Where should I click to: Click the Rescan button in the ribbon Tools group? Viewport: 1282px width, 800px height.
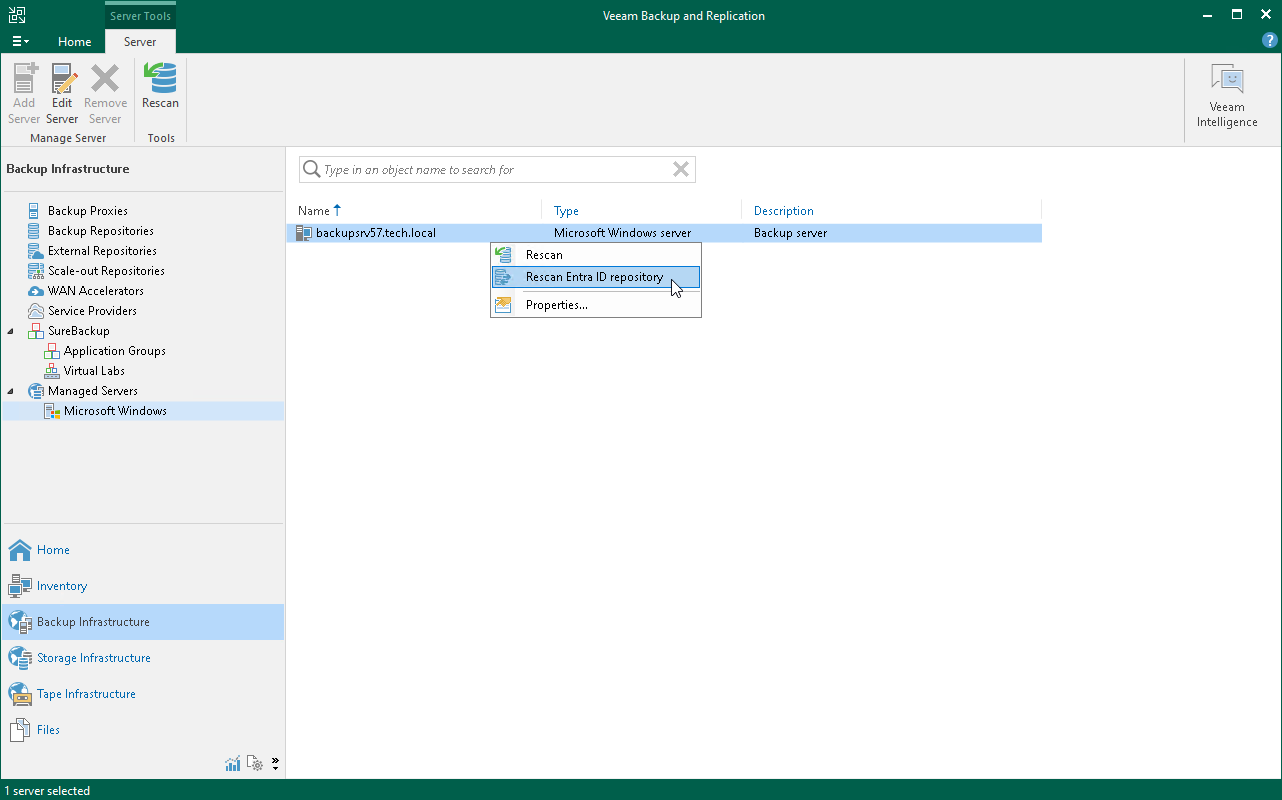pyautogui.click(x=160, y=87)
